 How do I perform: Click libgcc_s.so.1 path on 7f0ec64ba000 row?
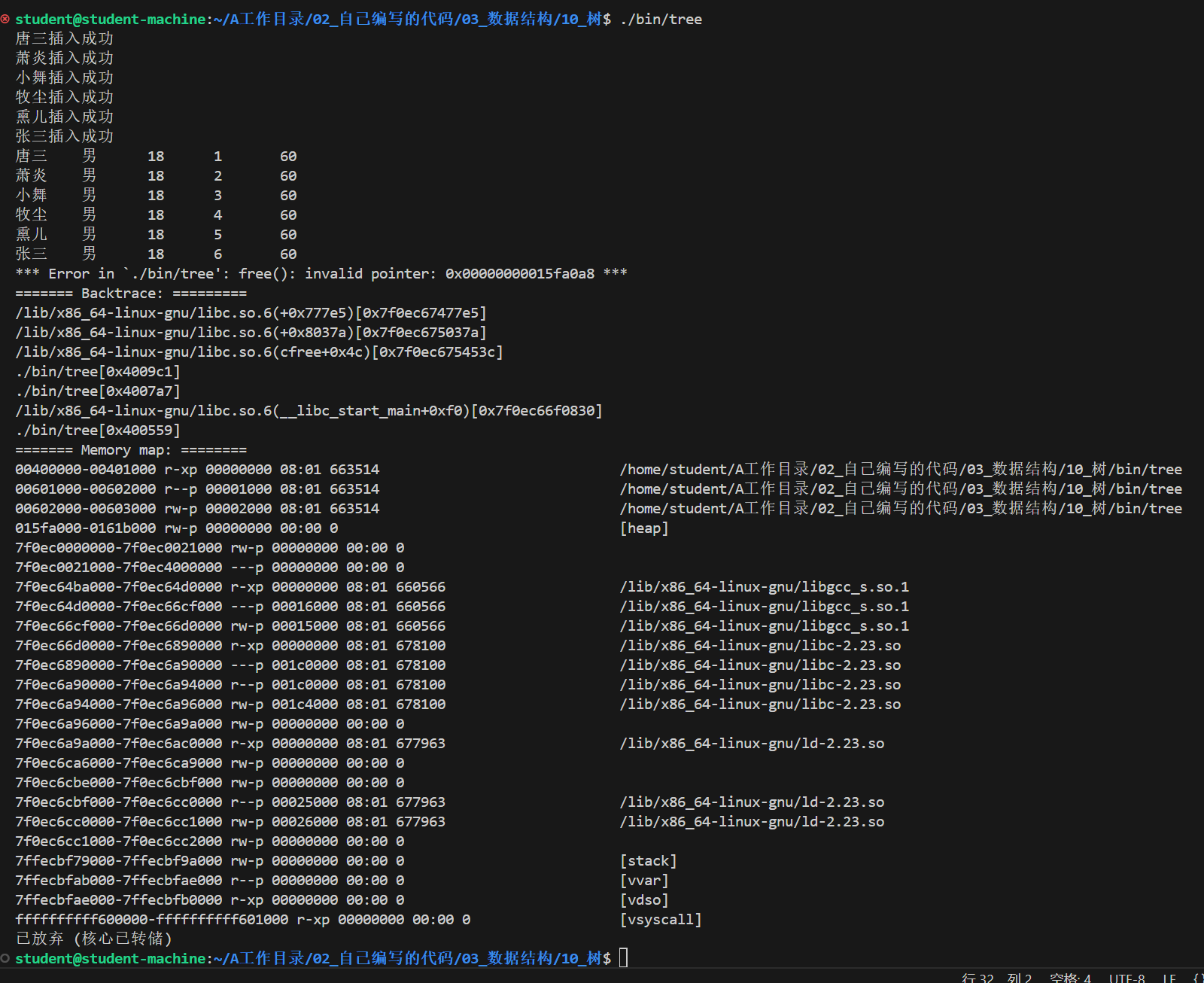765,586
